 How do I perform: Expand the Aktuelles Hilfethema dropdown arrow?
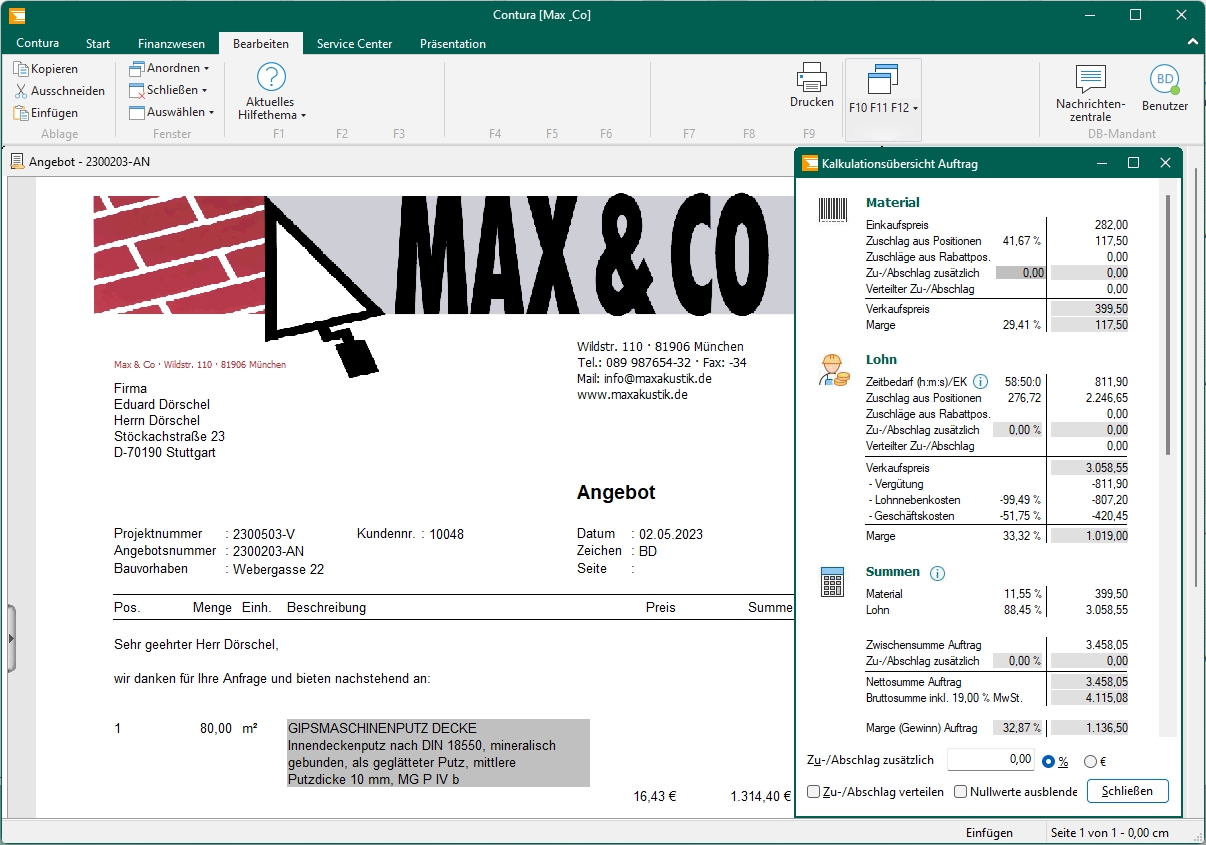click(x=303, y=116)
